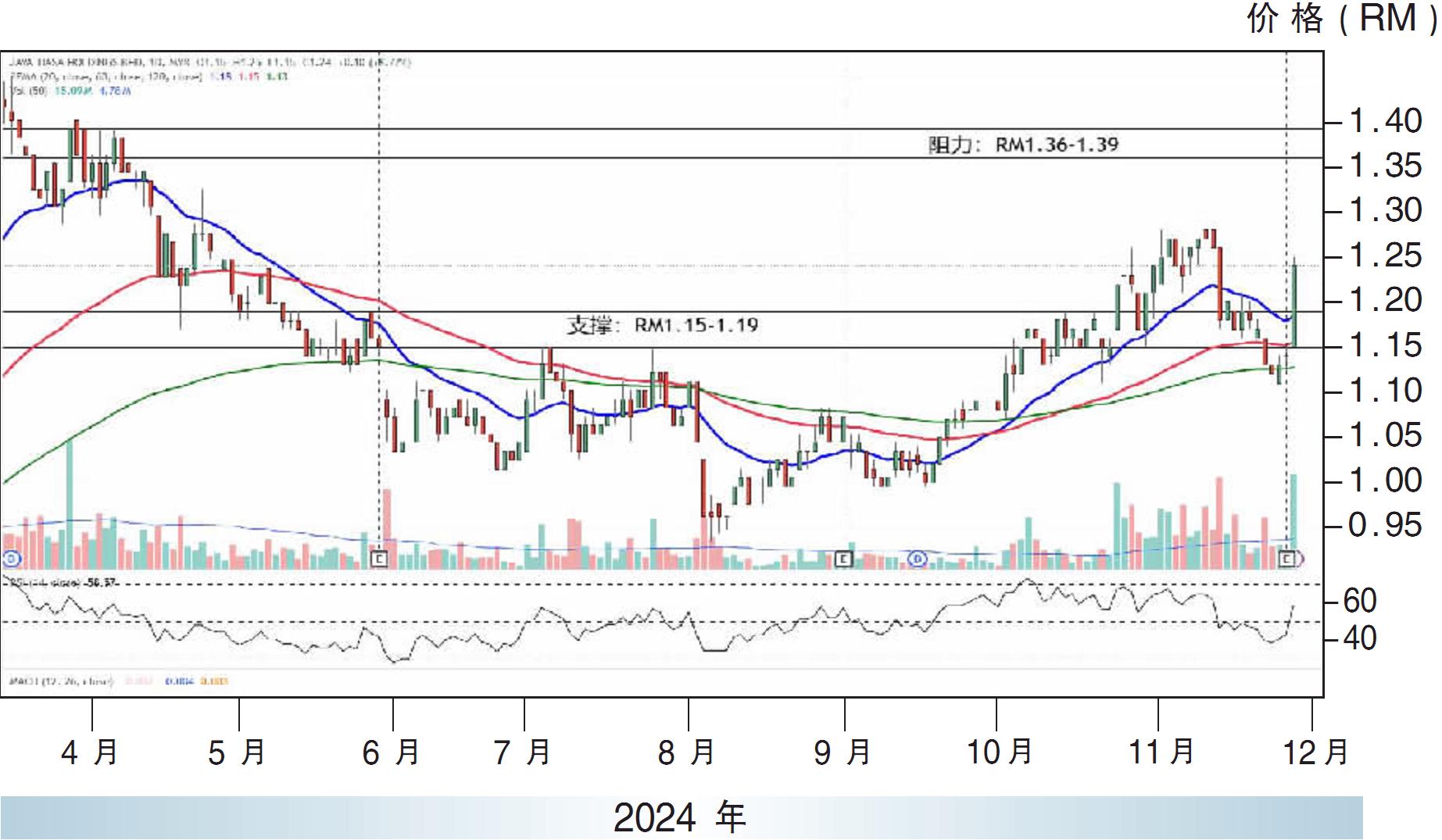1442x840 pixels.
Task: Click the 1.05 price axis label
Action: pyautogui.click(x=1386, y=435)
